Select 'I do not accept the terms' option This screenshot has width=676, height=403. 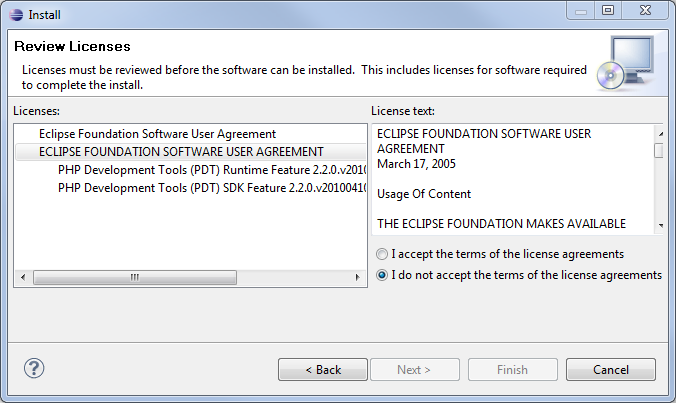point(382,275)
